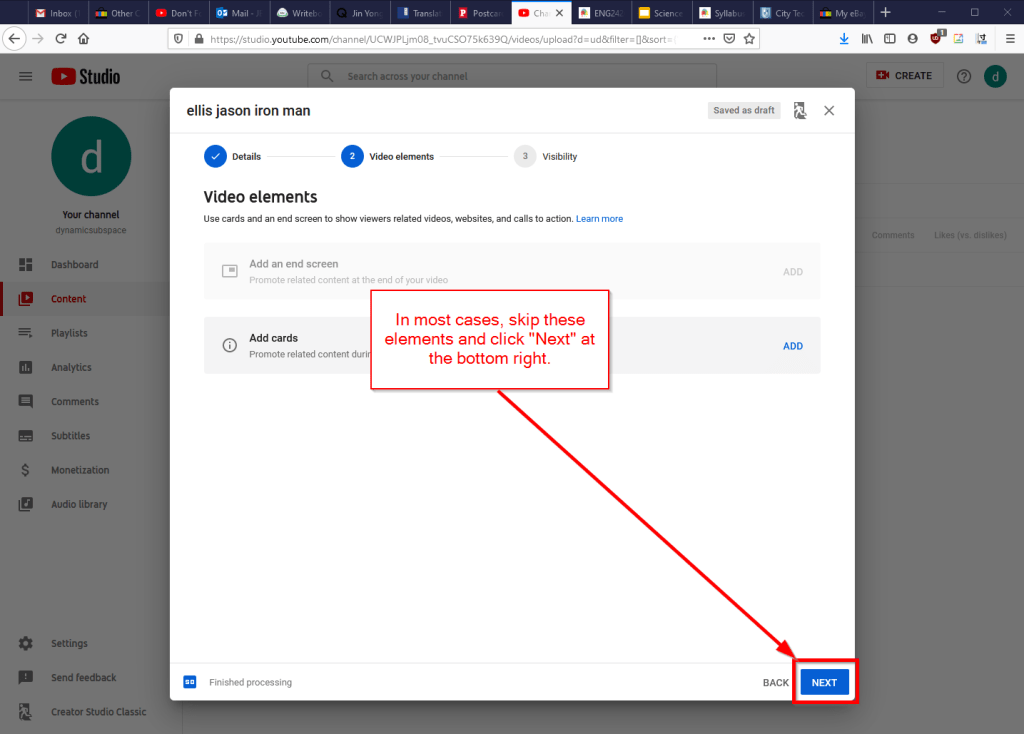Go to Monetization page
1024x734 pixels.
pyautogui.click(x=79, y=470)
